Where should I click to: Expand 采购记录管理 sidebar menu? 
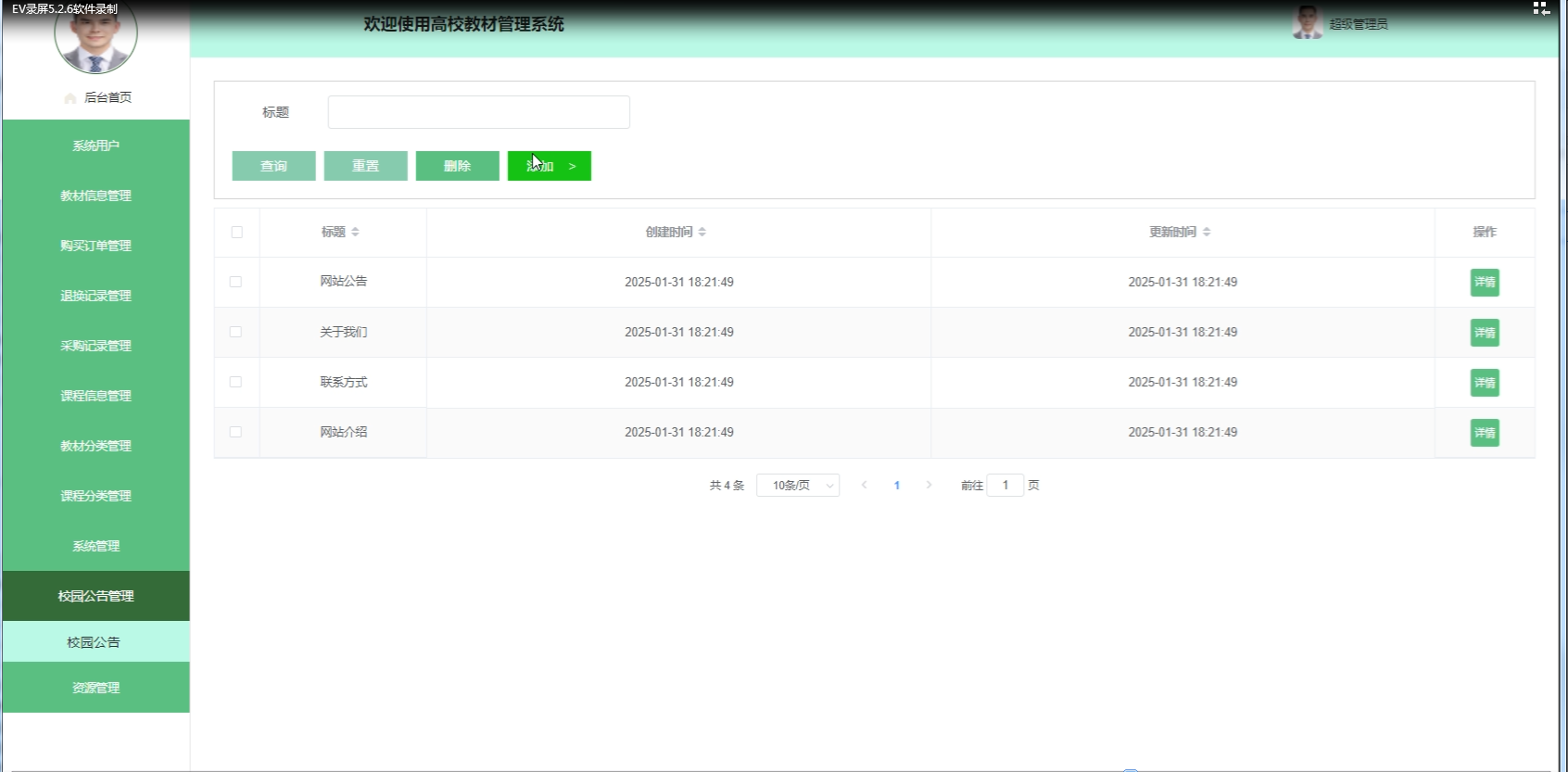tap(96, 346)
